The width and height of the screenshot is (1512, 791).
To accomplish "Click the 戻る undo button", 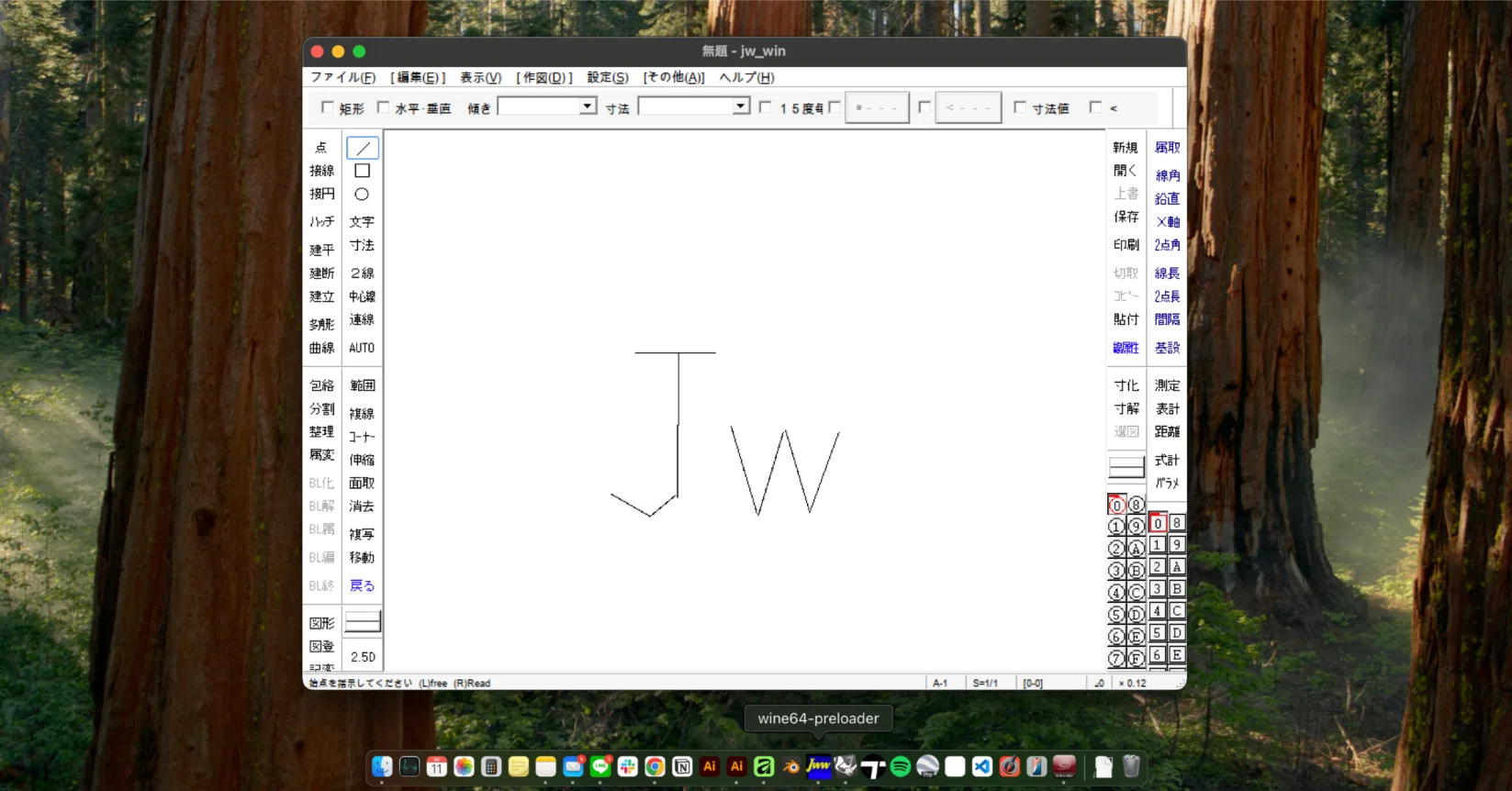I will click(362, 585).
